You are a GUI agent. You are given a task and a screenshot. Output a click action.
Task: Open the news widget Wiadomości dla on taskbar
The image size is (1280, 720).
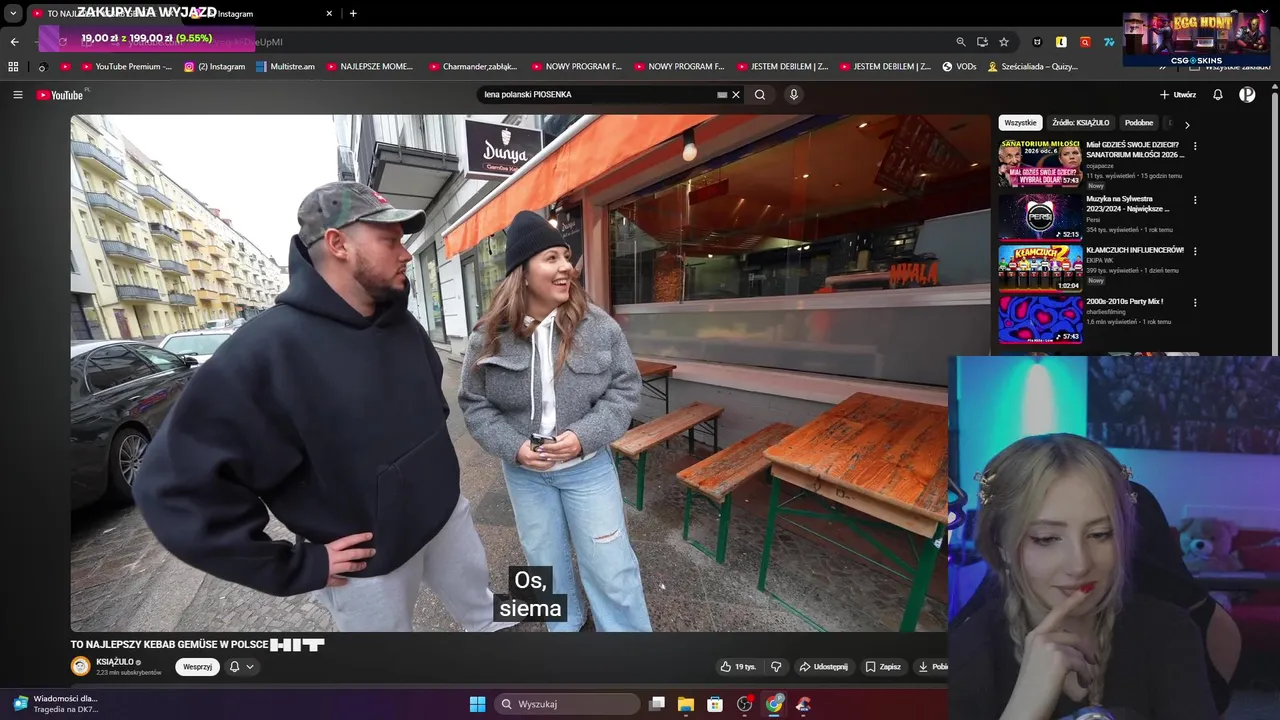[55, 704]
